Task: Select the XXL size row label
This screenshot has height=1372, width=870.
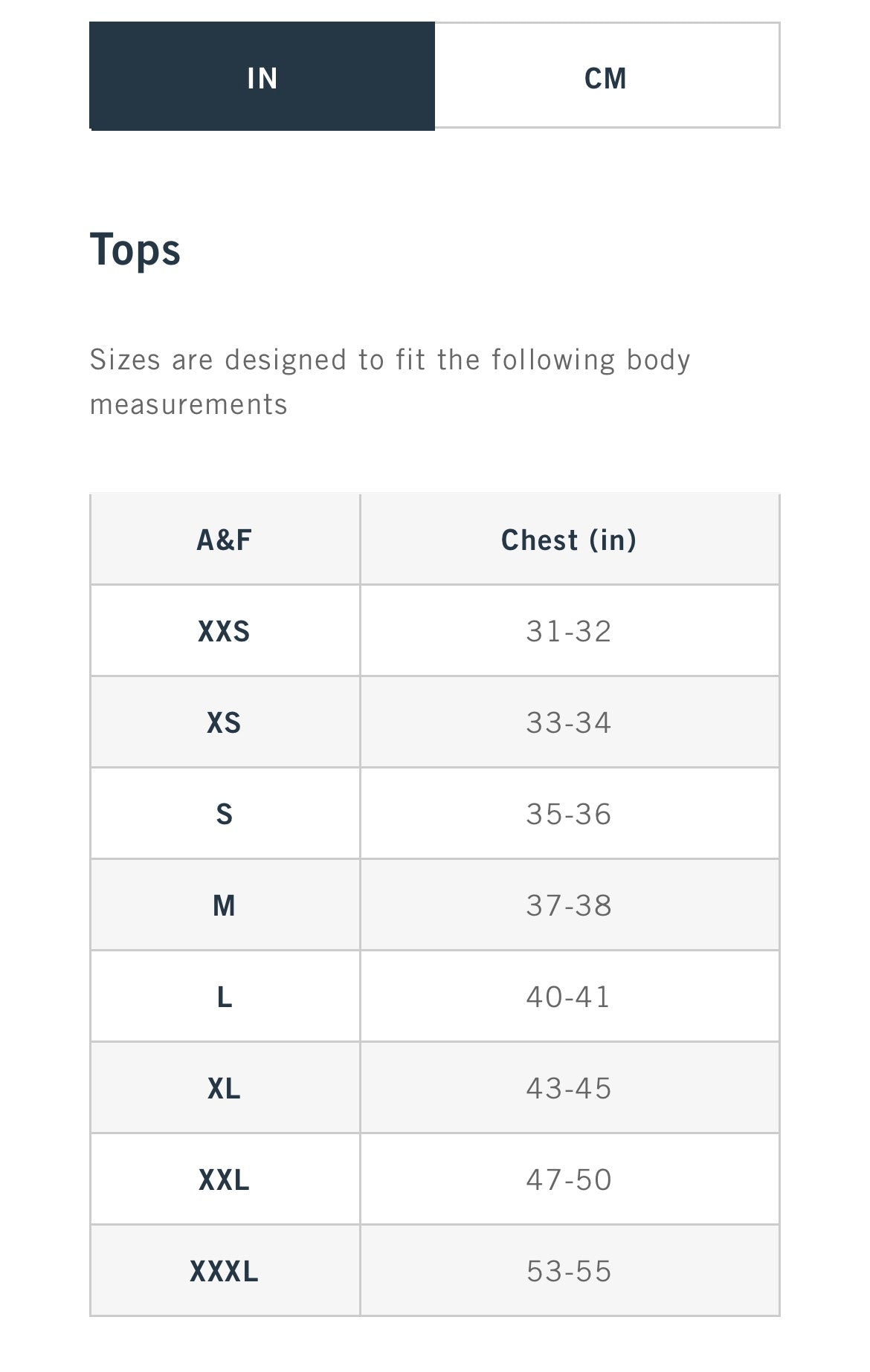Action: (225, 1180)
